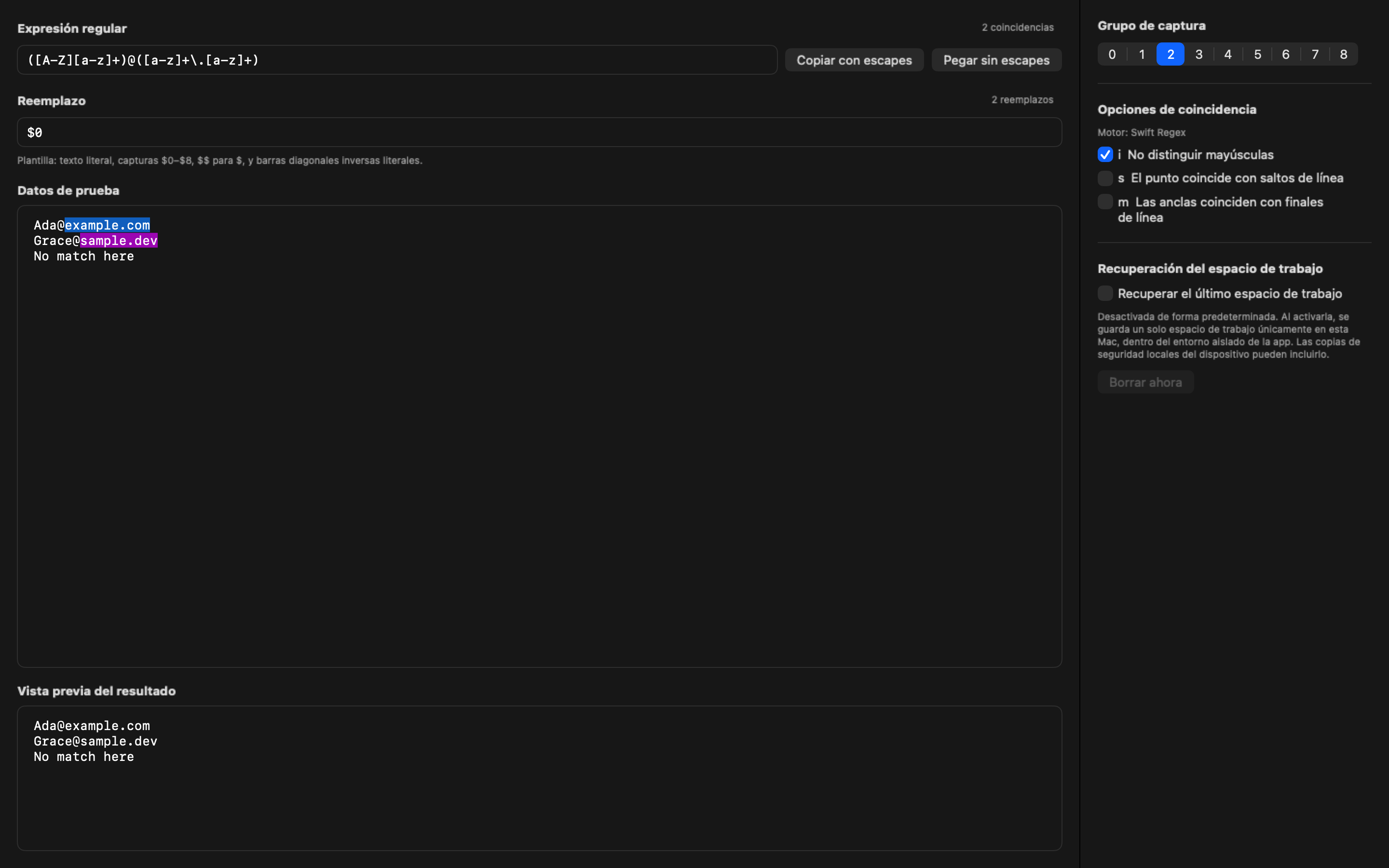Image resolution: width=1389 pixels, height=868 pixels.
Task: Click 'Expresión regular' heading
Action: tap(72, 29)
